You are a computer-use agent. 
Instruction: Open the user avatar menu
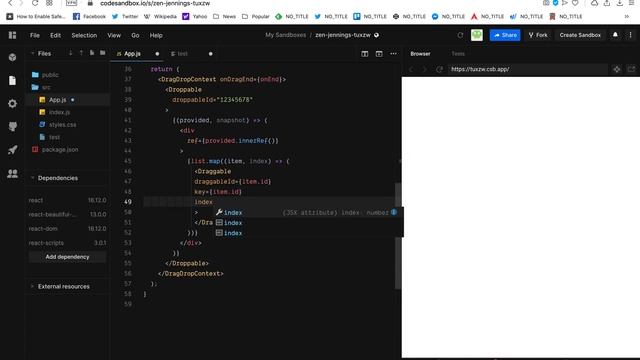(477, 35)
